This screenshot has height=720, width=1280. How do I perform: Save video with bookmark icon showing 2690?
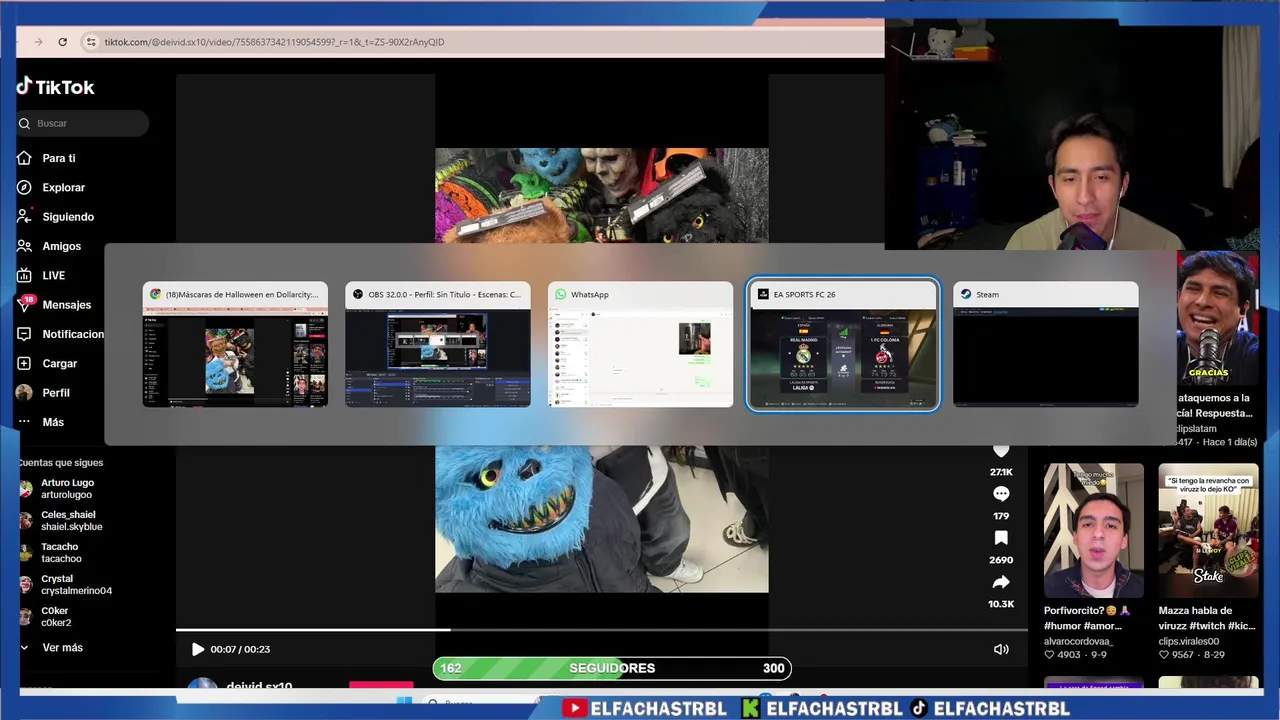(x=1001, y=538)
